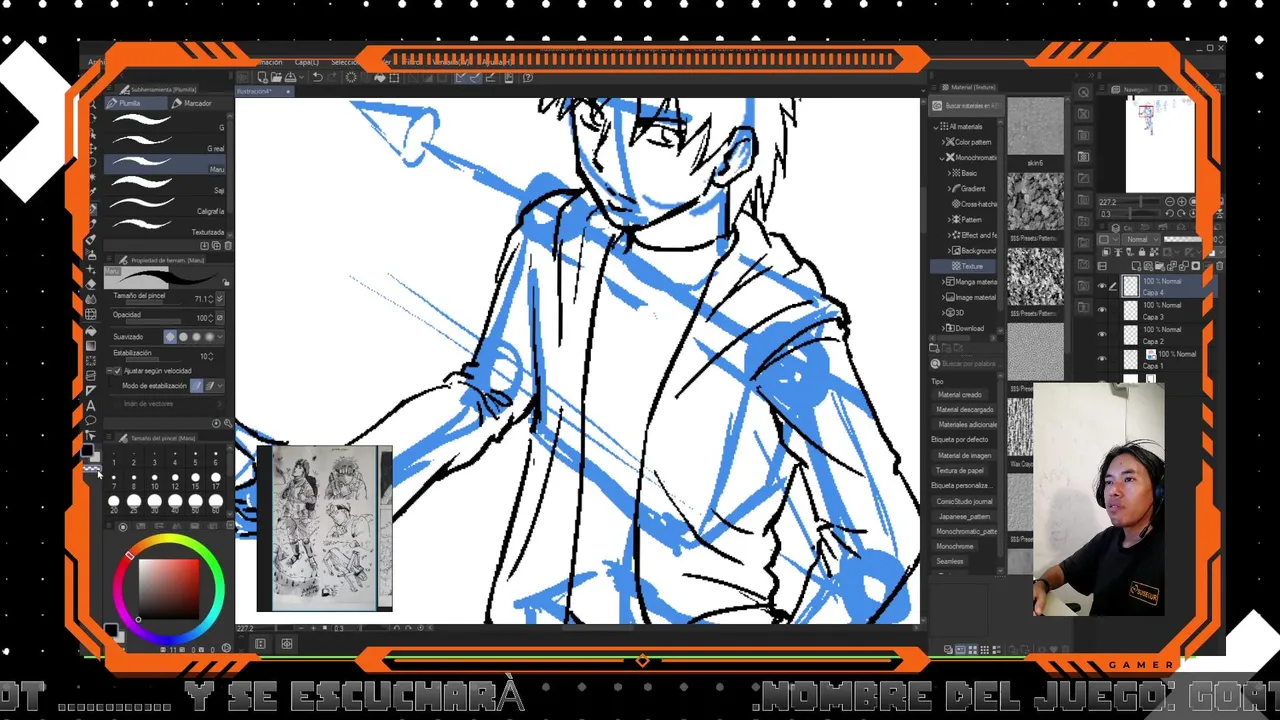Select Texturizada pen brush
Screen dimensions: 1280x720
(x=165, y=228)
